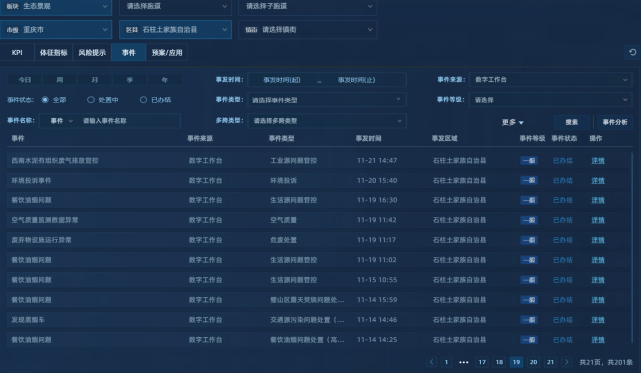
Task: Open the 预案/应用 tab
Action: click(167, 52)
